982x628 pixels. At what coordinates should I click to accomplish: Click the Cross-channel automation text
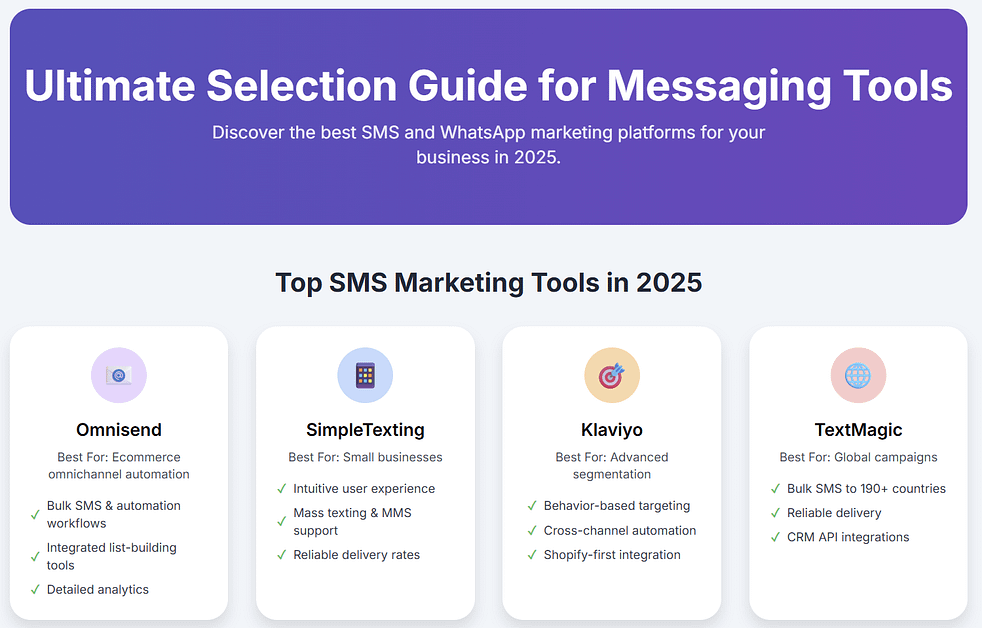click(620, 530)
